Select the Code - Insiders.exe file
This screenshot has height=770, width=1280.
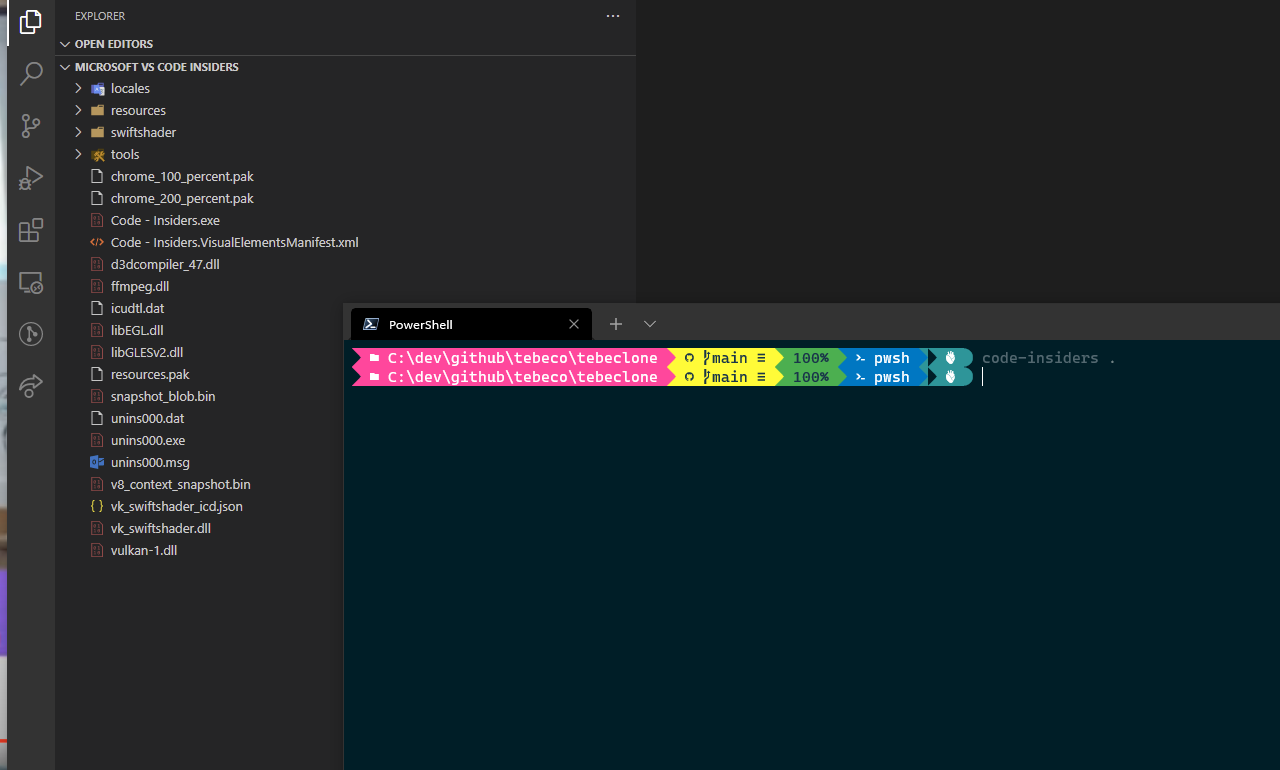tap(166, 220)
